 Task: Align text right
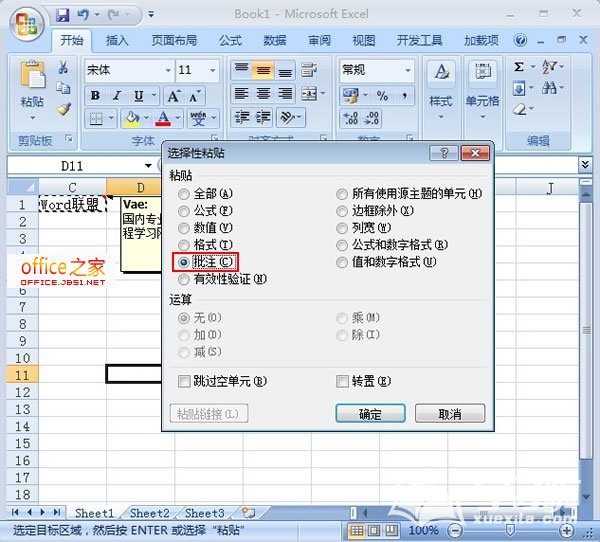[x=285, y=93]
